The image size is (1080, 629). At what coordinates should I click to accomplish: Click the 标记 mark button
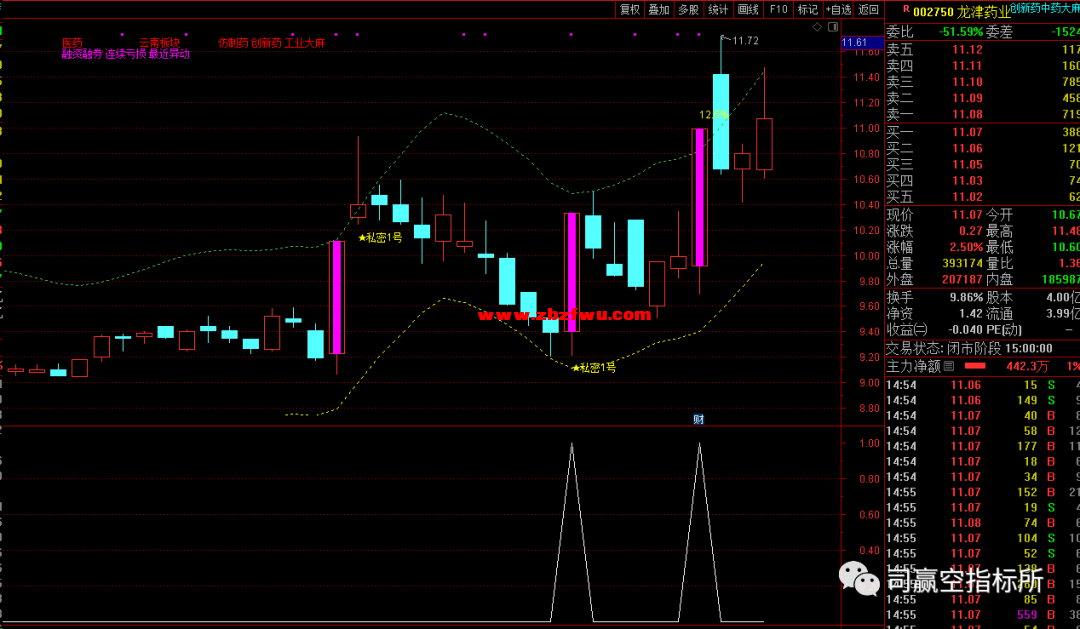(808, 10)
